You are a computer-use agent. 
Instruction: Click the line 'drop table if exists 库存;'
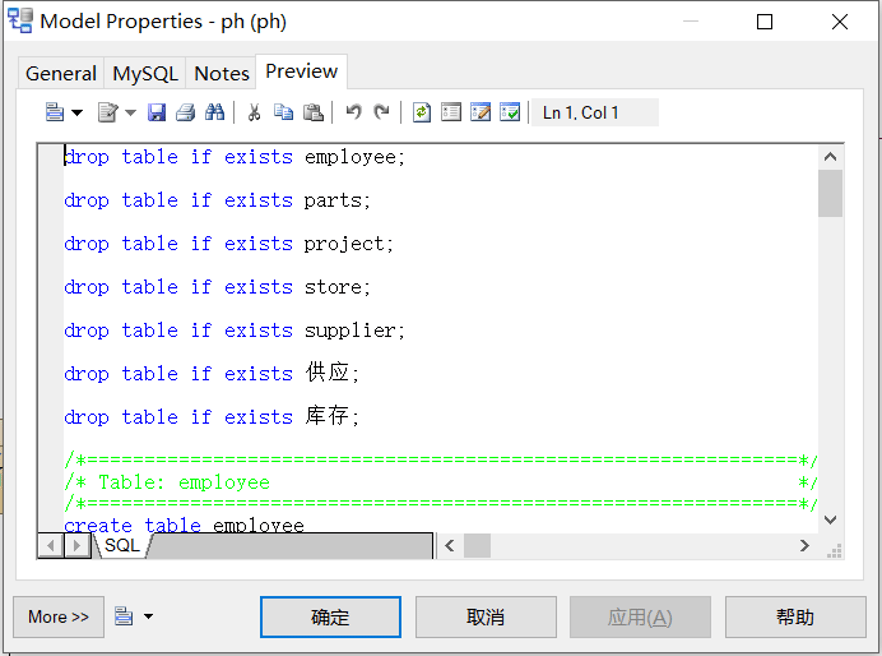click(212, 416)
